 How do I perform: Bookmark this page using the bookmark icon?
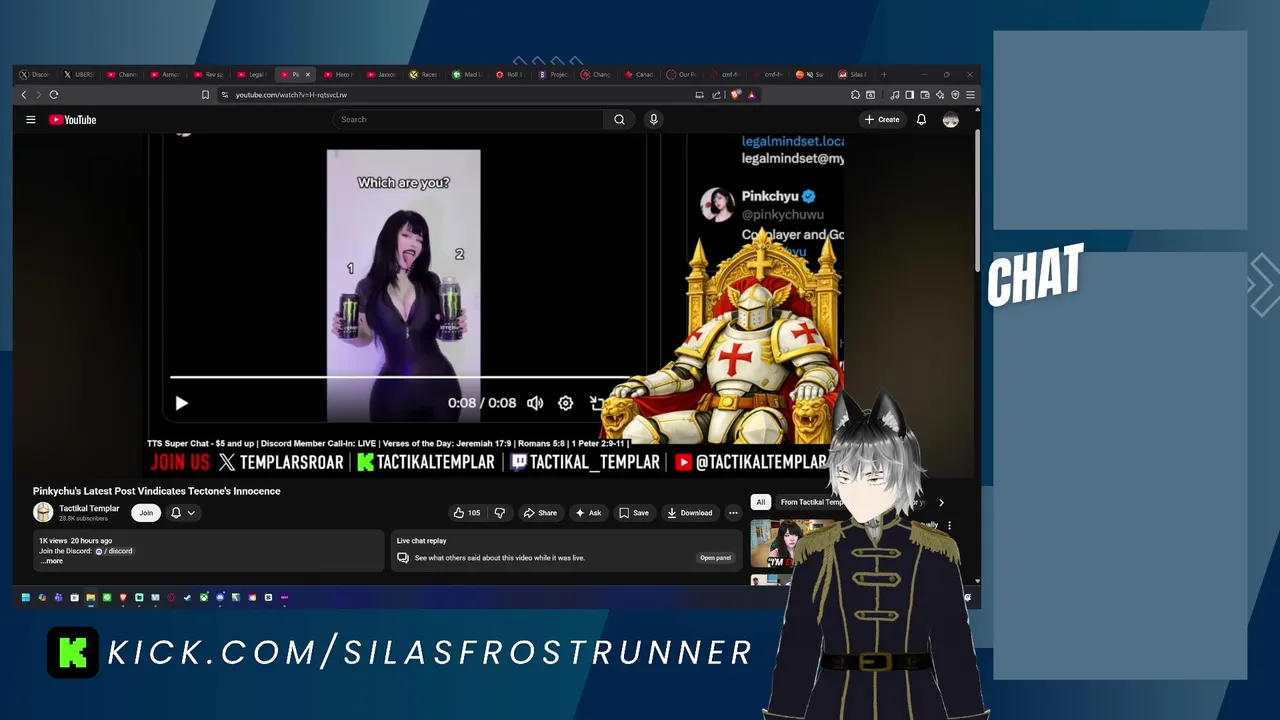tap(205, 95)
